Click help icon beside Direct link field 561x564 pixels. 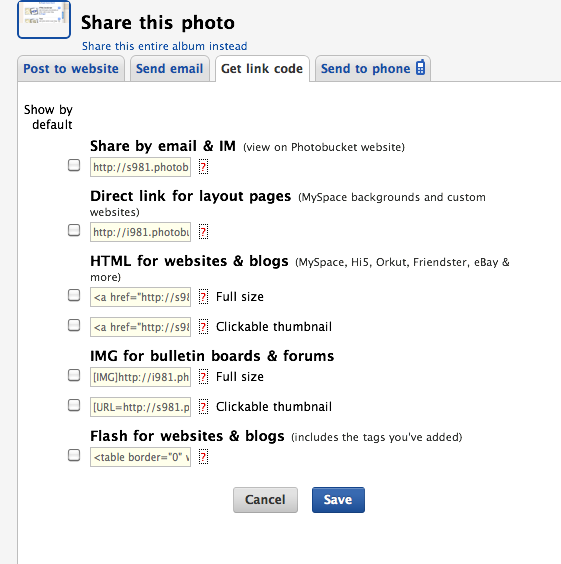coord(203,232)
